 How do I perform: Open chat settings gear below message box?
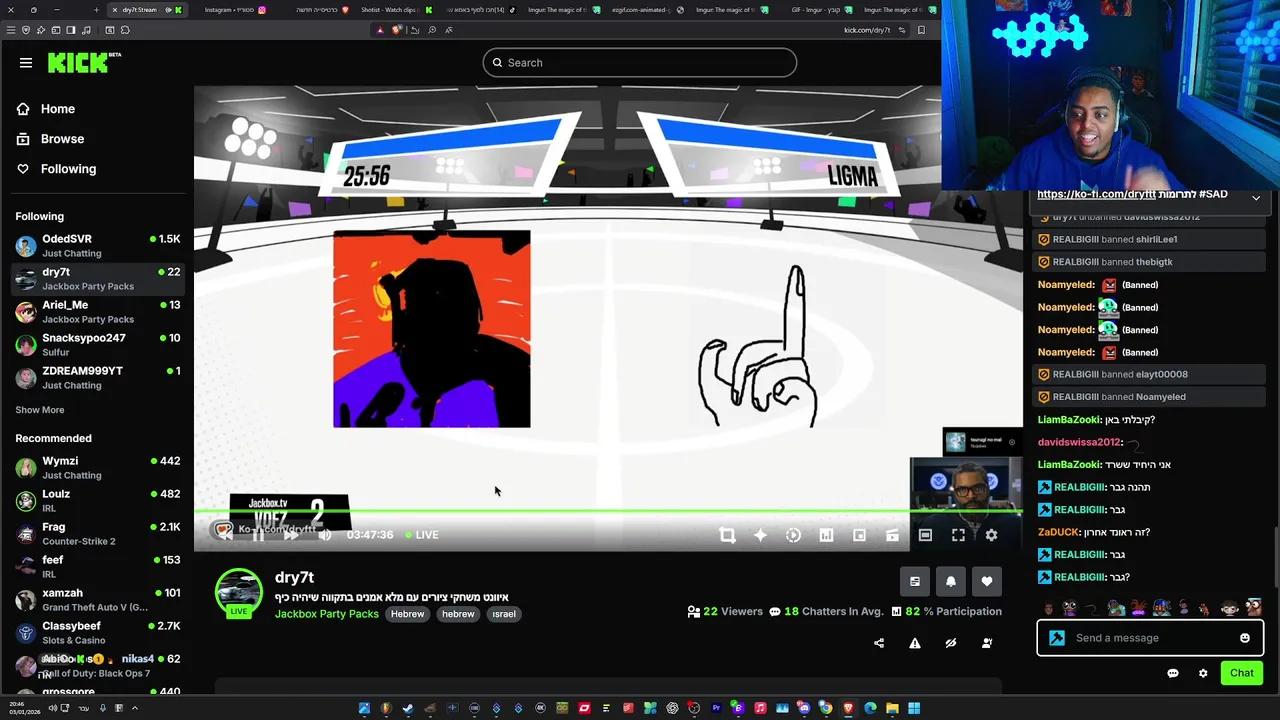[x=1203, y=673]
